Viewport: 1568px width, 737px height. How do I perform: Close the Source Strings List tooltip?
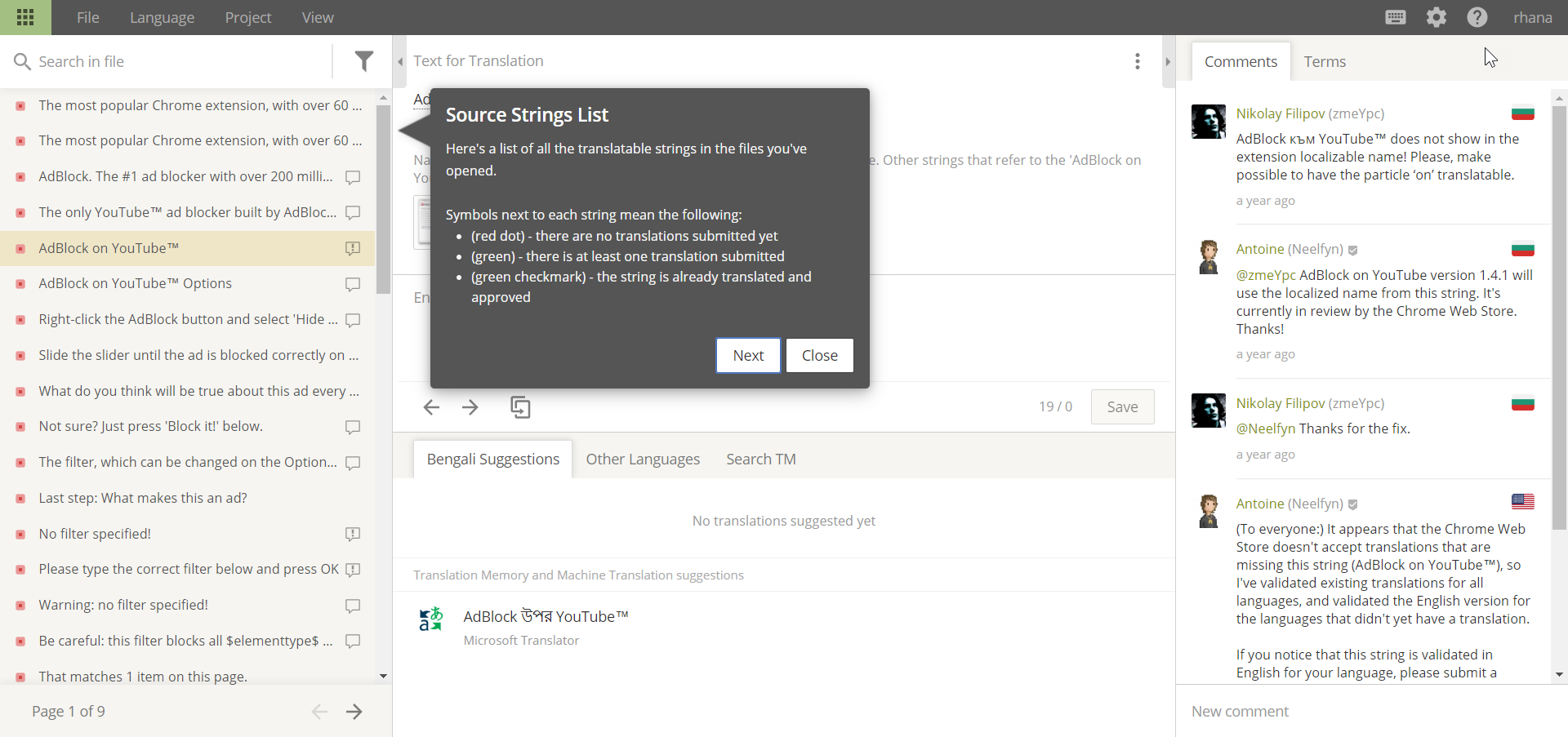(820, 355)
